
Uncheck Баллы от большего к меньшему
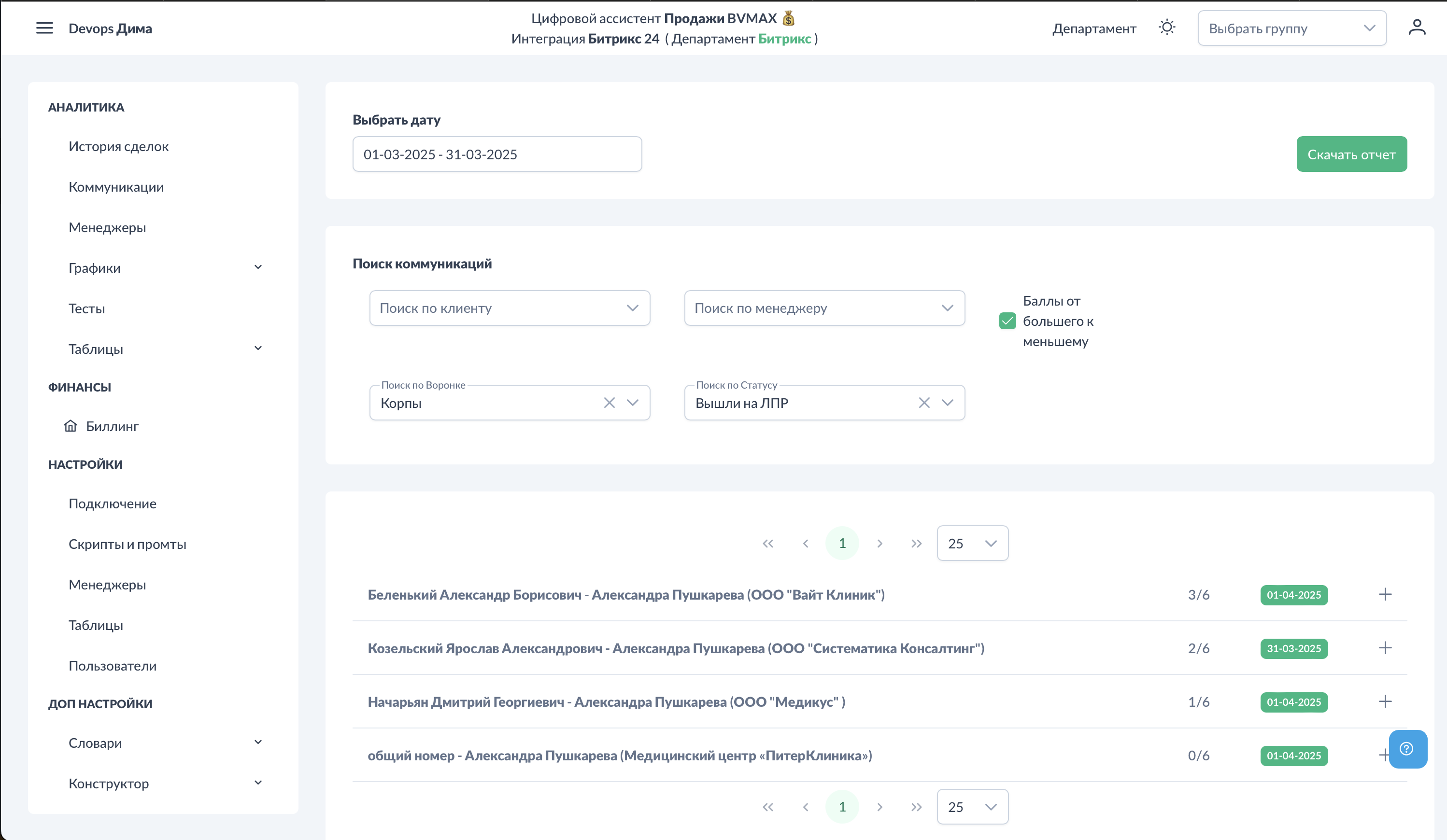point(1007,321)
